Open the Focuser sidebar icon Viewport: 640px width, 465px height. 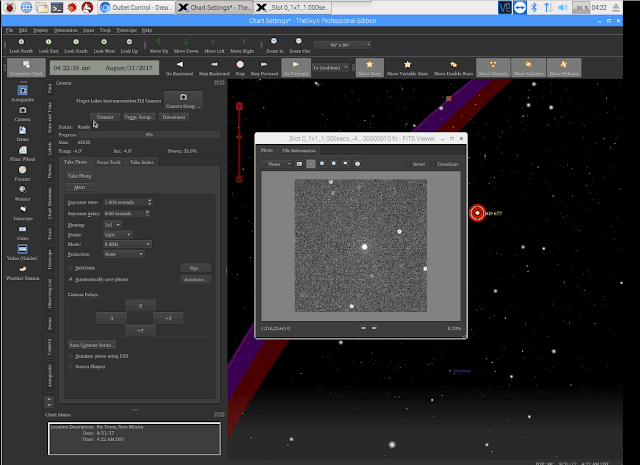tap(22, 170)
